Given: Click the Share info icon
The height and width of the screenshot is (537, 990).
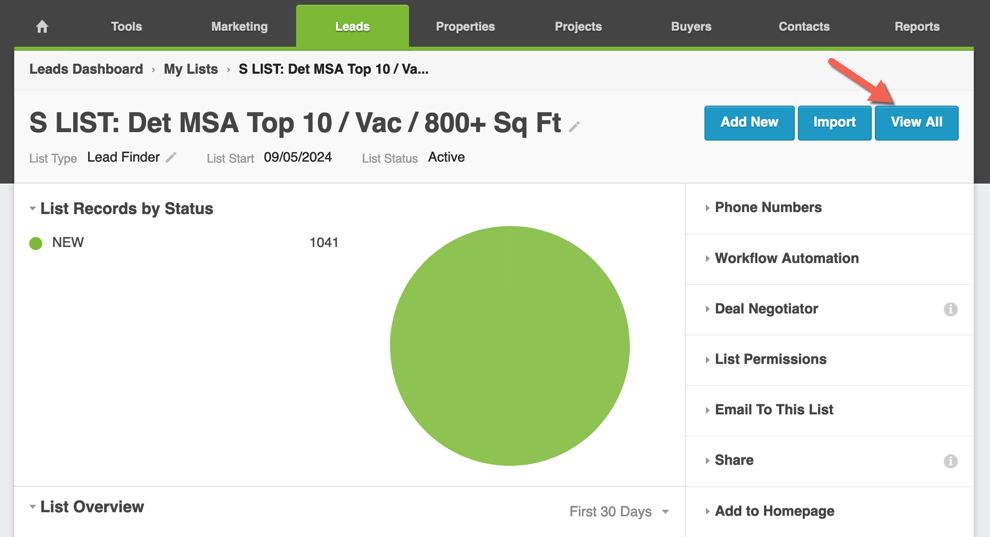Looking at the screenshot, I should point(950,461).
